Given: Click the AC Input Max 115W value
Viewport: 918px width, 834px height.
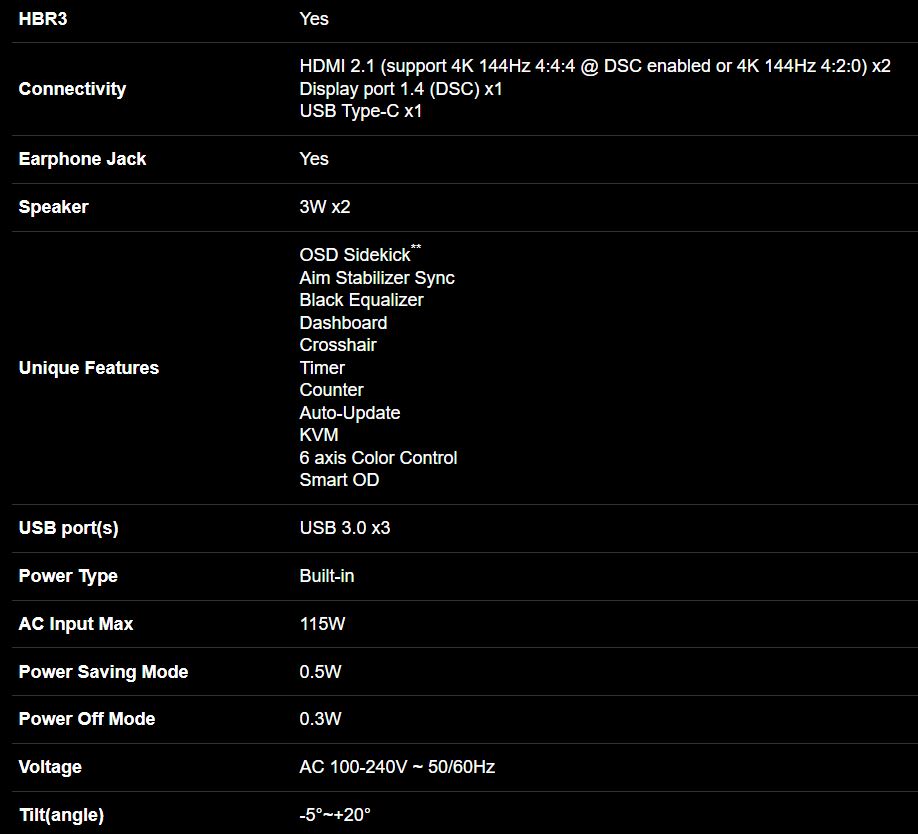Looking at the screenshot, I should point(322,624).
